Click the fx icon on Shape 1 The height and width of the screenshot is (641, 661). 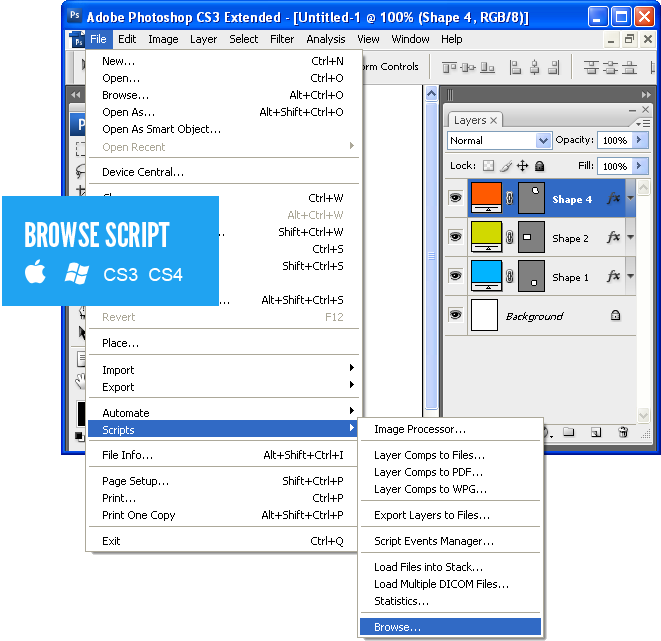coord(613,276)
